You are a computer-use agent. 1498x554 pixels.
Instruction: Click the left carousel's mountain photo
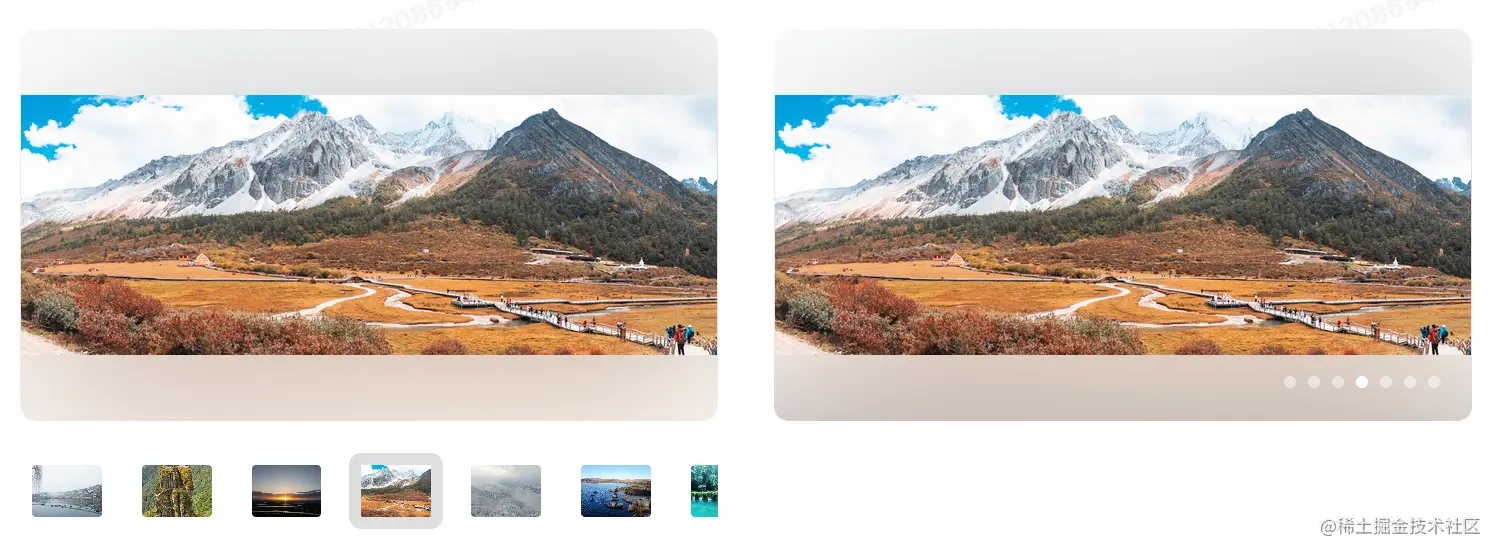[x=369, y=225]
